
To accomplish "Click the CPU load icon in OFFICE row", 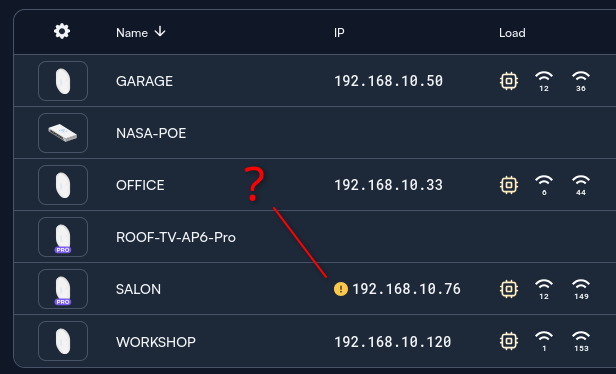I will click(x=509, y=185).
